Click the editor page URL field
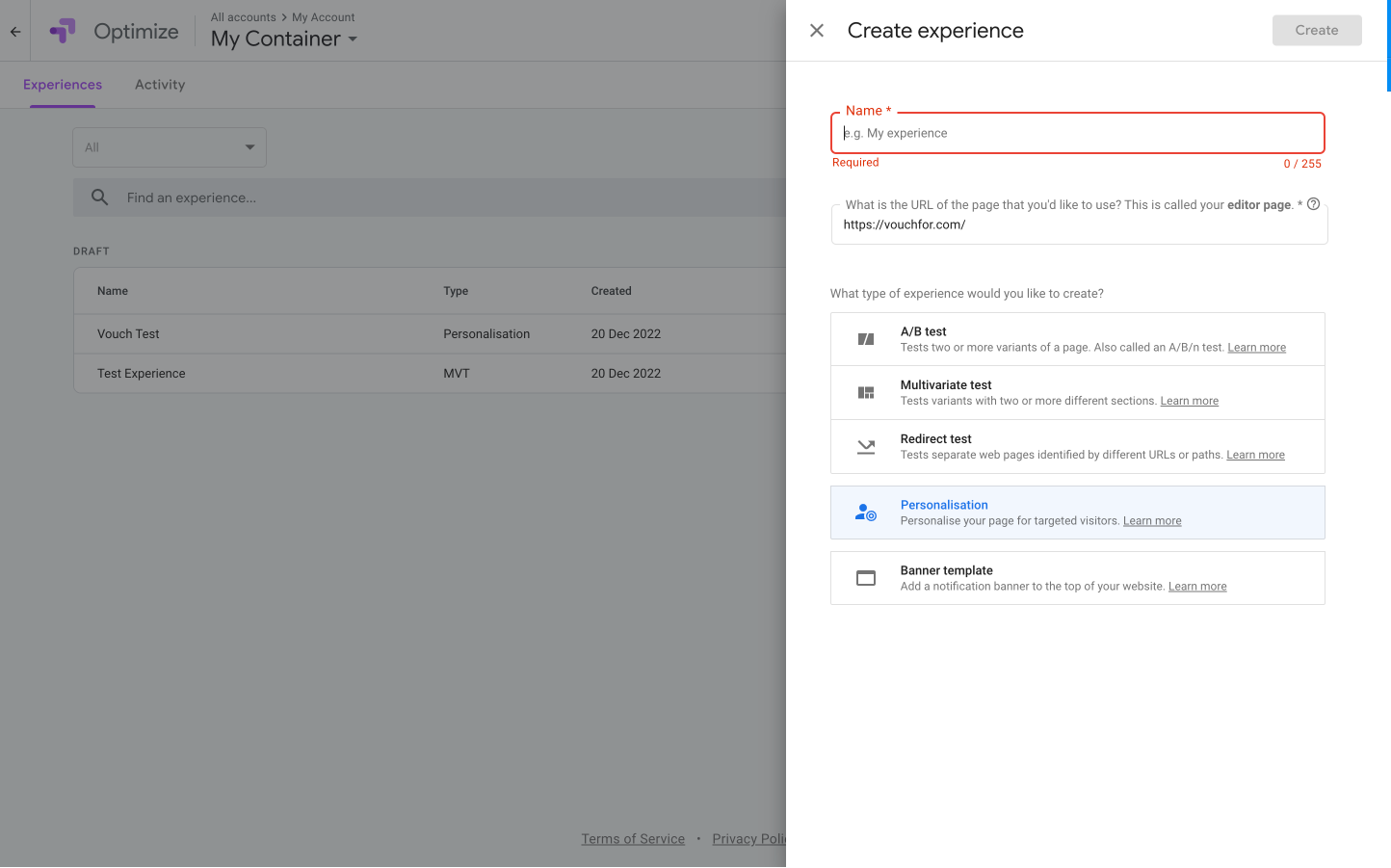 [x=1077, y=225]
